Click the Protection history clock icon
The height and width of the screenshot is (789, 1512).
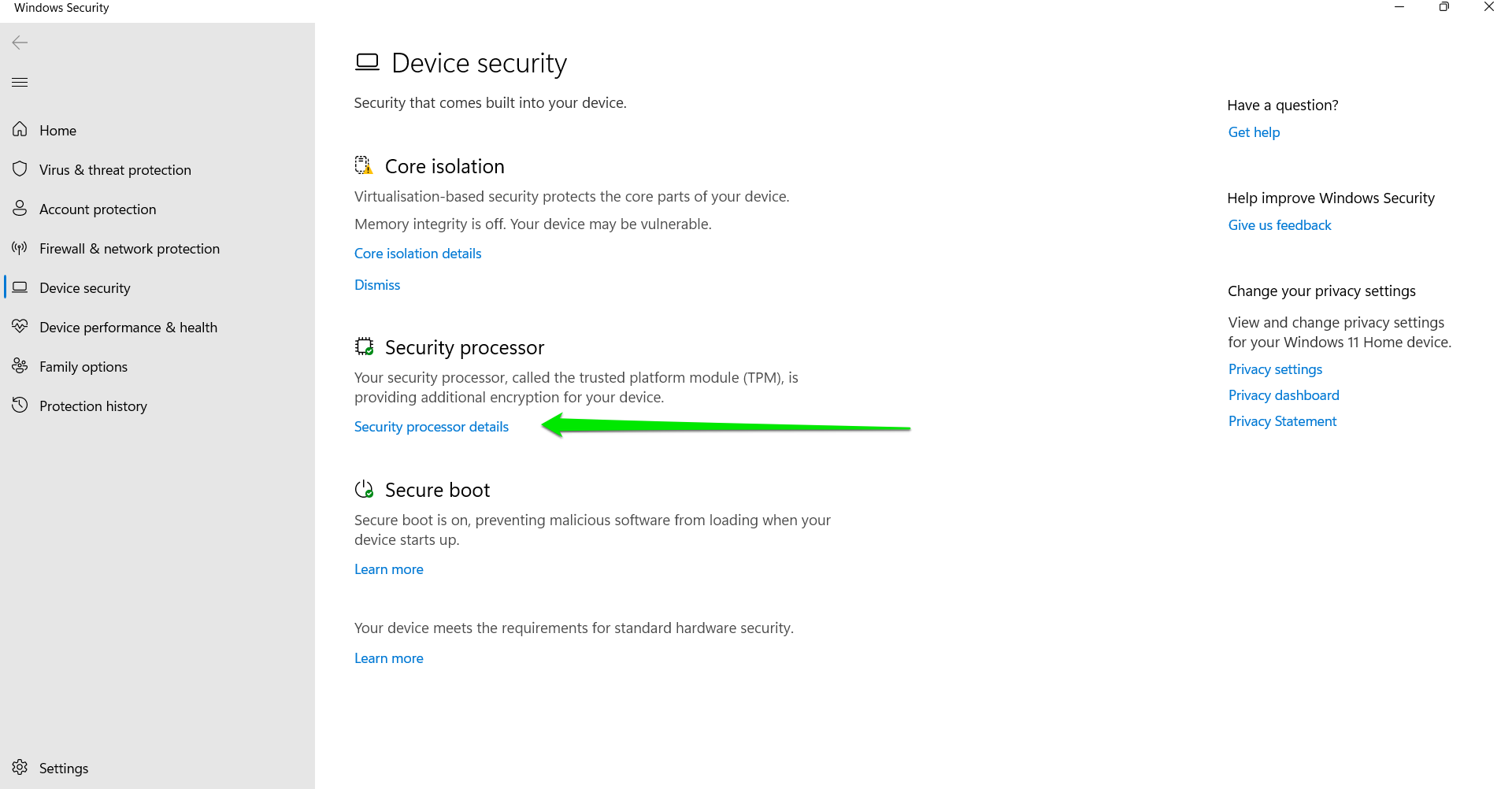(x=20, y=405)
